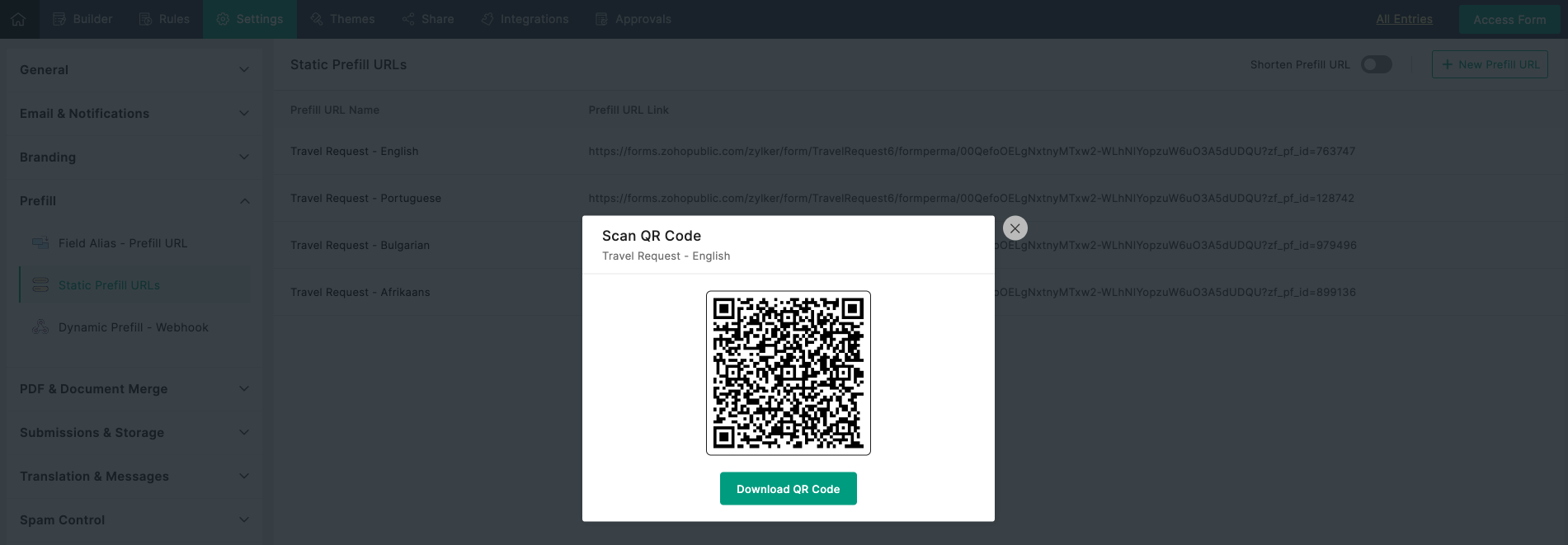Click the Themes paint icon
The width and height of the screenshot is (1568, 545).
point(317,19)
